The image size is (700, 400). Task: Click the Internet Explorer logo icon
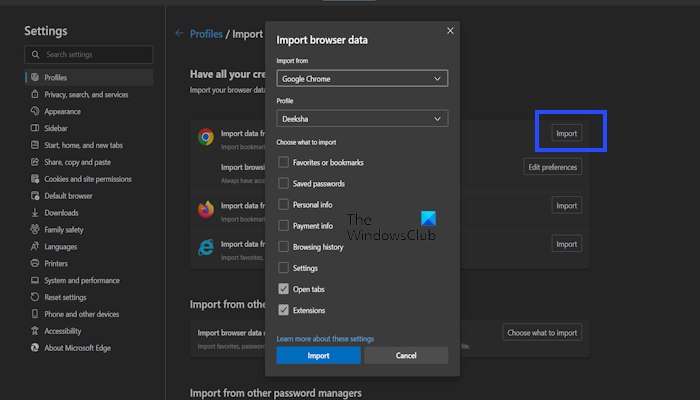pos(206,247)
